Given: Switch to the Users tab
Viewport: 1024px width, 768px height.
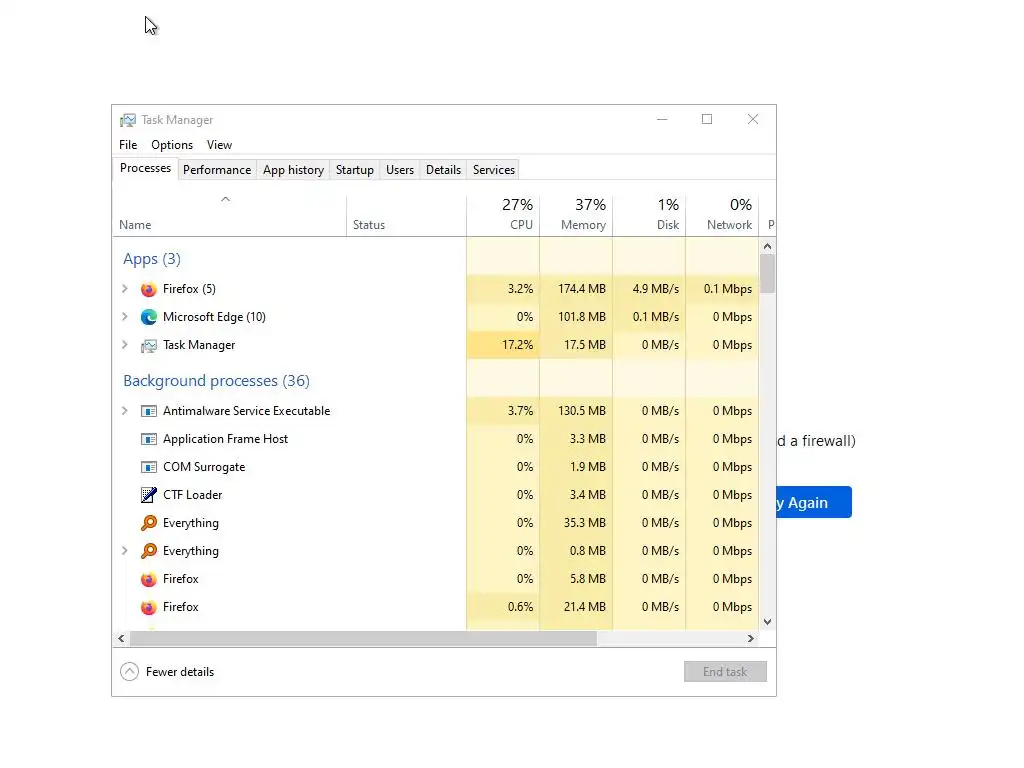Looking at the screenshot, I should pos(400,170).
